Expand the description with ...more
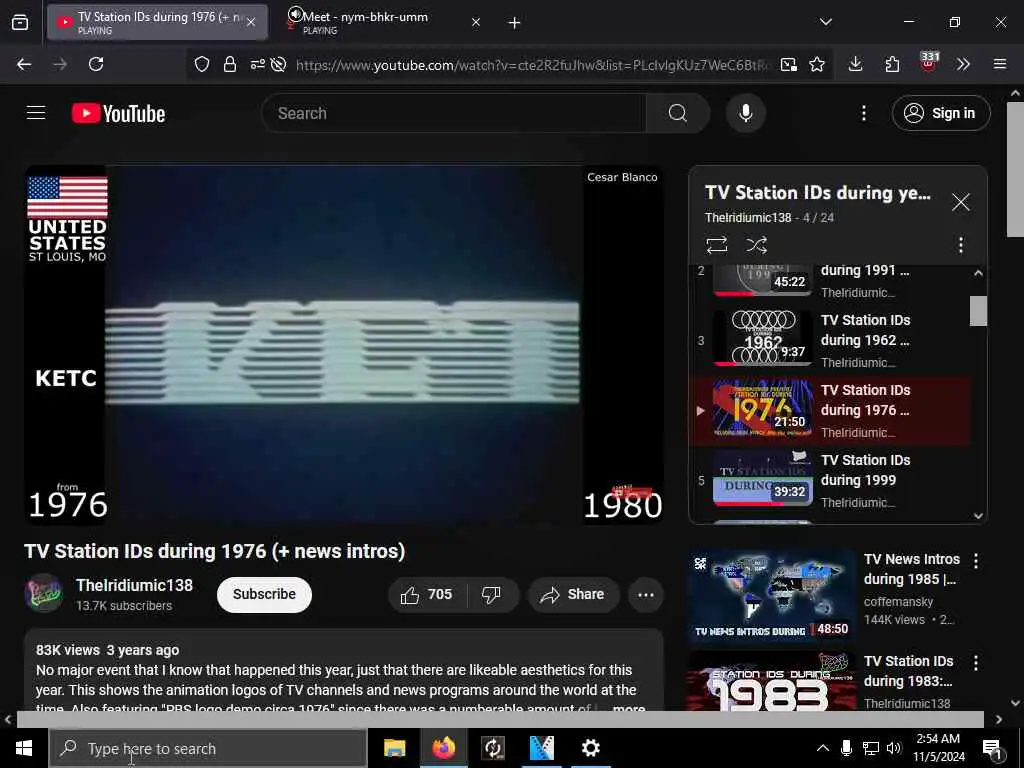The height and width of the screenshot is (768, 1024). 629,707
